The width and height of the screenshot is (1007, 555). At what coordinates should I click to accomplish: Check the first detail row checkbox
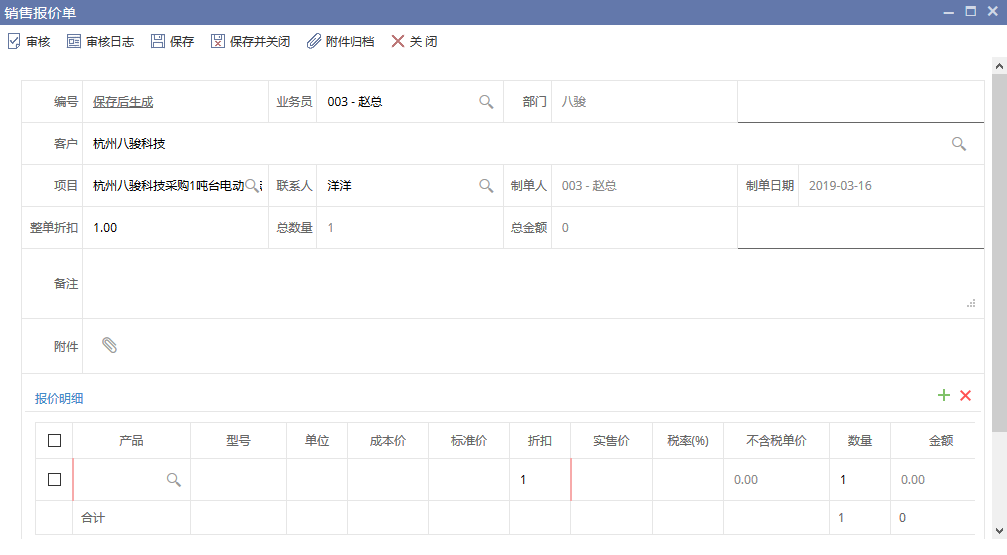coord(55,480)
